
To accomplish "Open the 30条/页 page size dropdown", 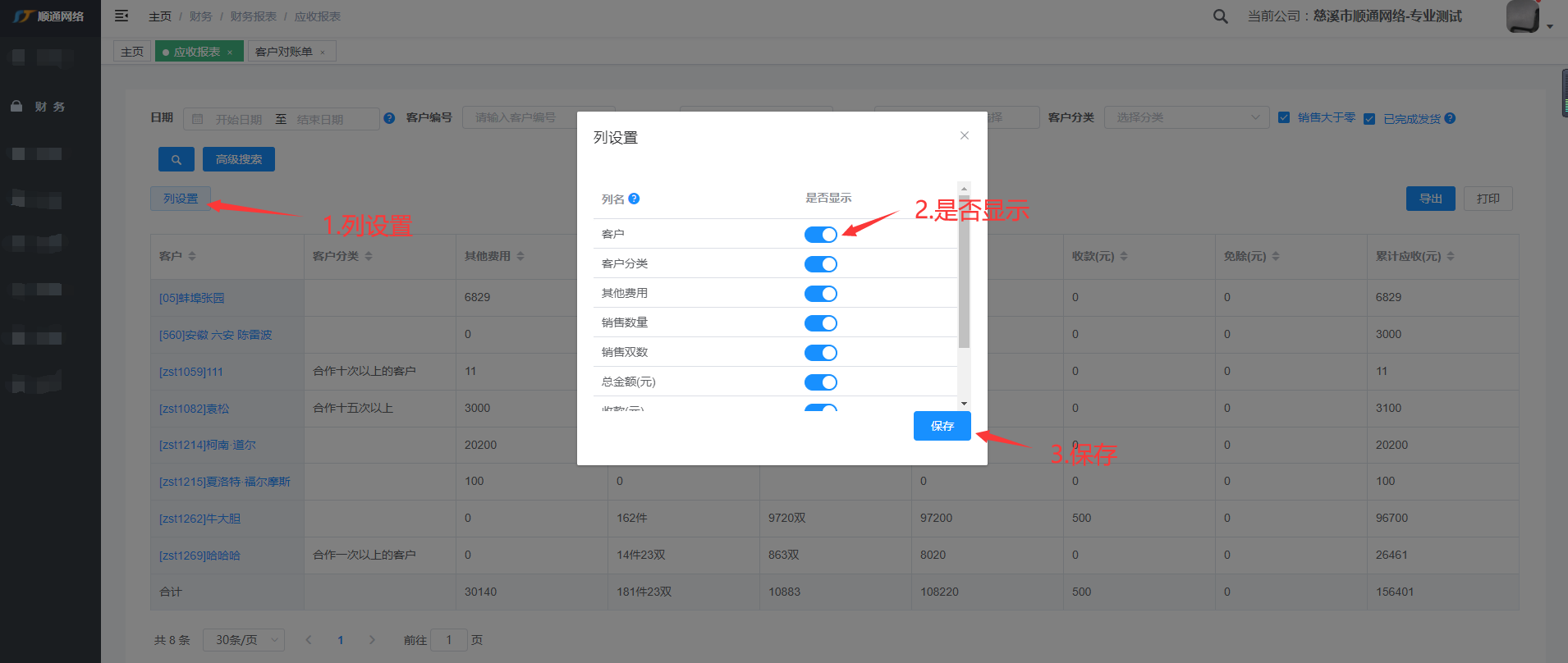I will (x=243, y=640).
